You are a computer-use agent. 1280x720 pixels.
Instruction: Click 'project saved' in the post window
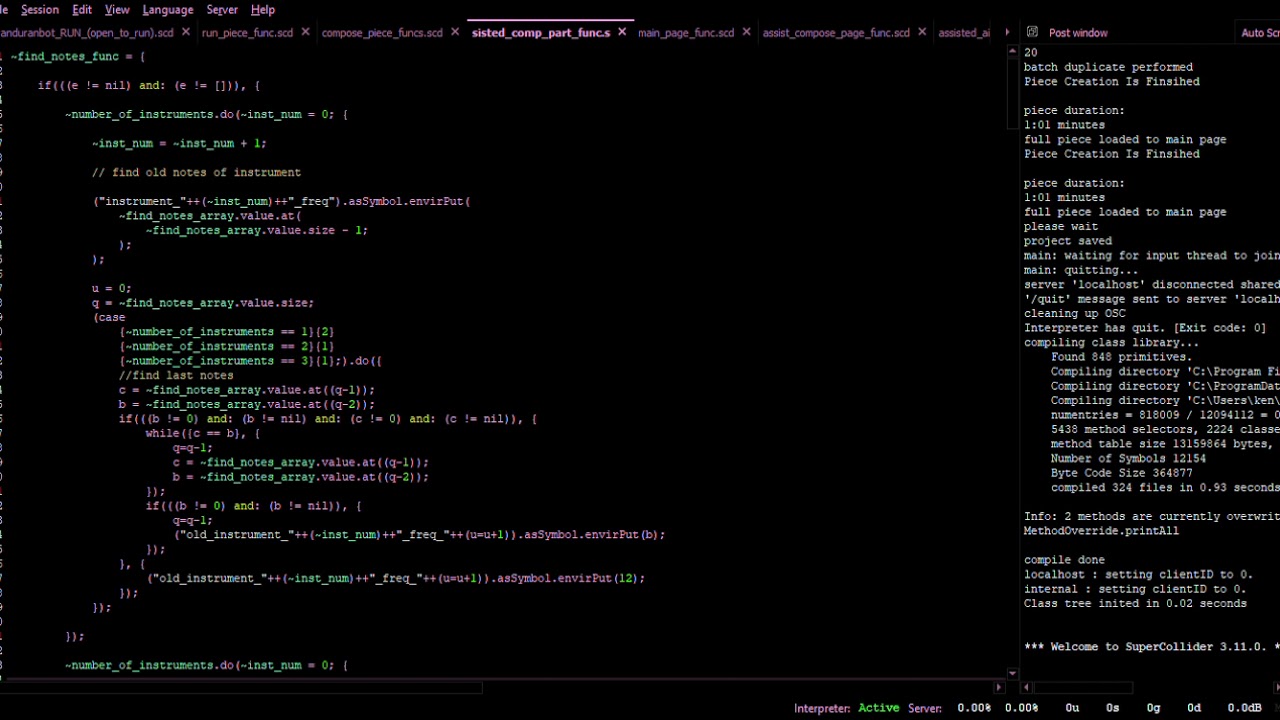click(1067, 241)
